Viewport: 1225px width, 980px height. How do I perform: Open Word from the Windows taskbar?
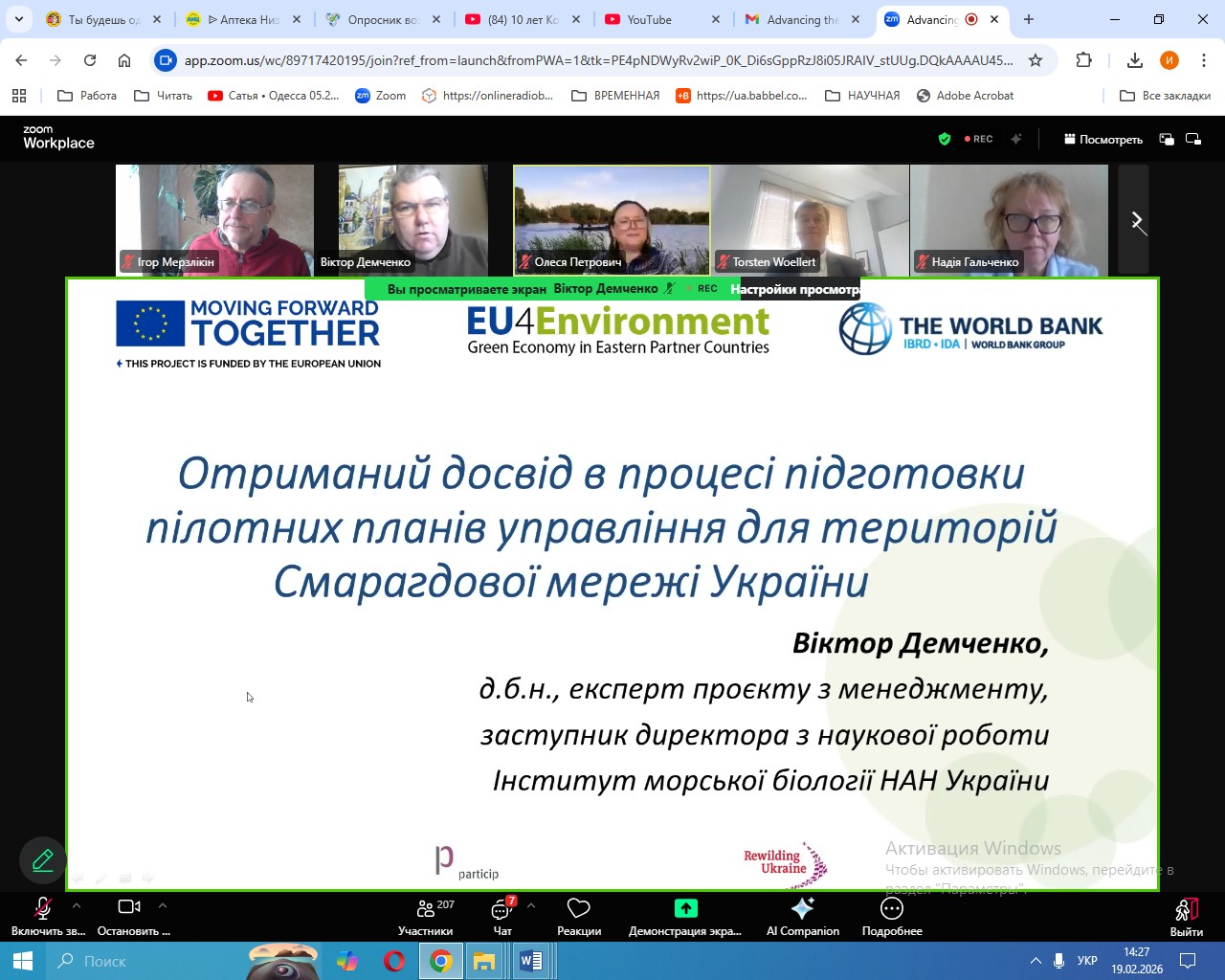pos(530,961)
